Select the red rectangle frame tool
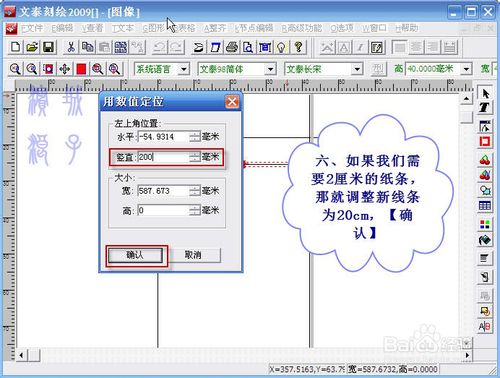 coord(485,141)
